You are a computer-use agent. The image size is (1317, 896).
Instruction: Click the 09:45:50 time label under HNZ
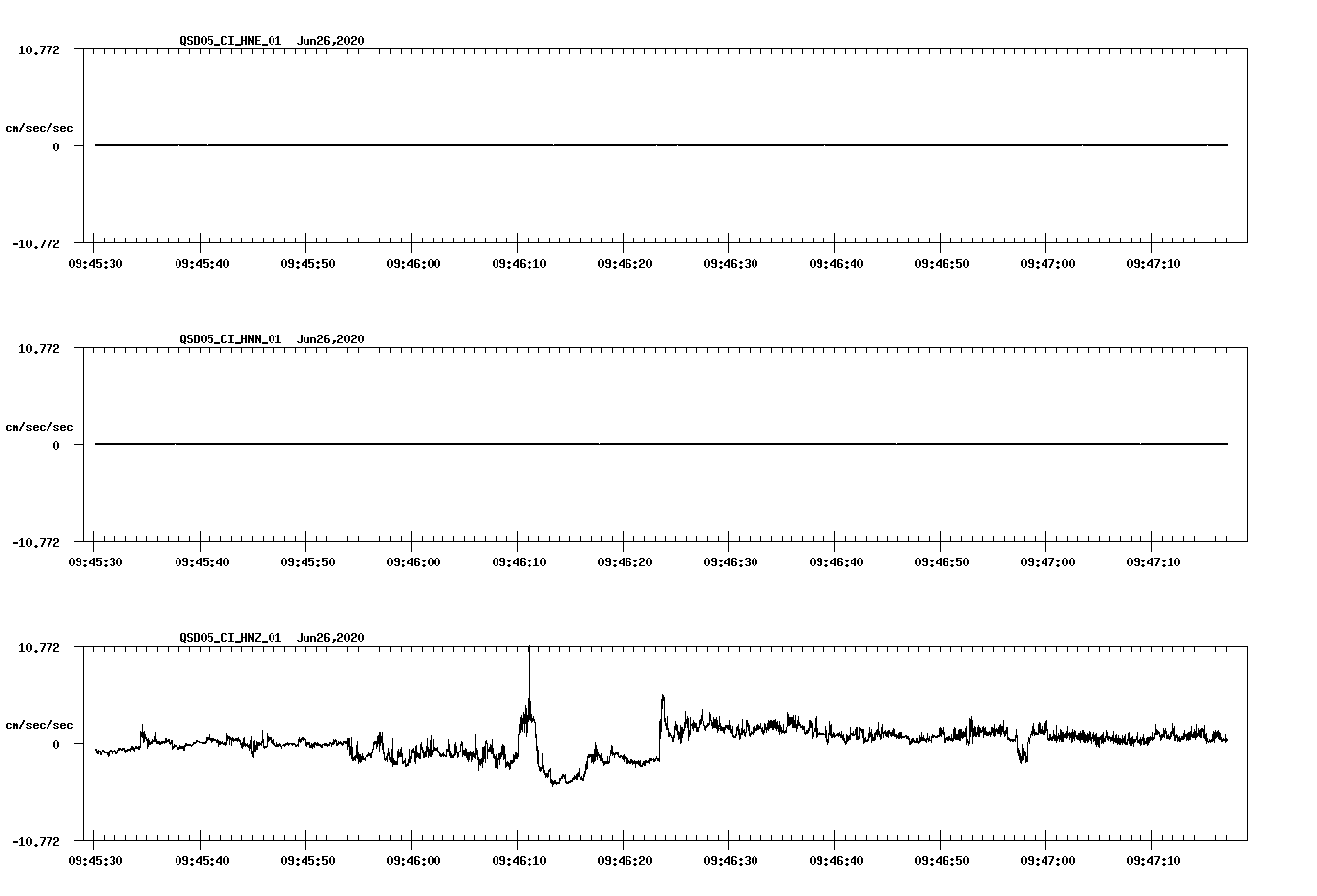pyautogui.click(x=306, y=860)
